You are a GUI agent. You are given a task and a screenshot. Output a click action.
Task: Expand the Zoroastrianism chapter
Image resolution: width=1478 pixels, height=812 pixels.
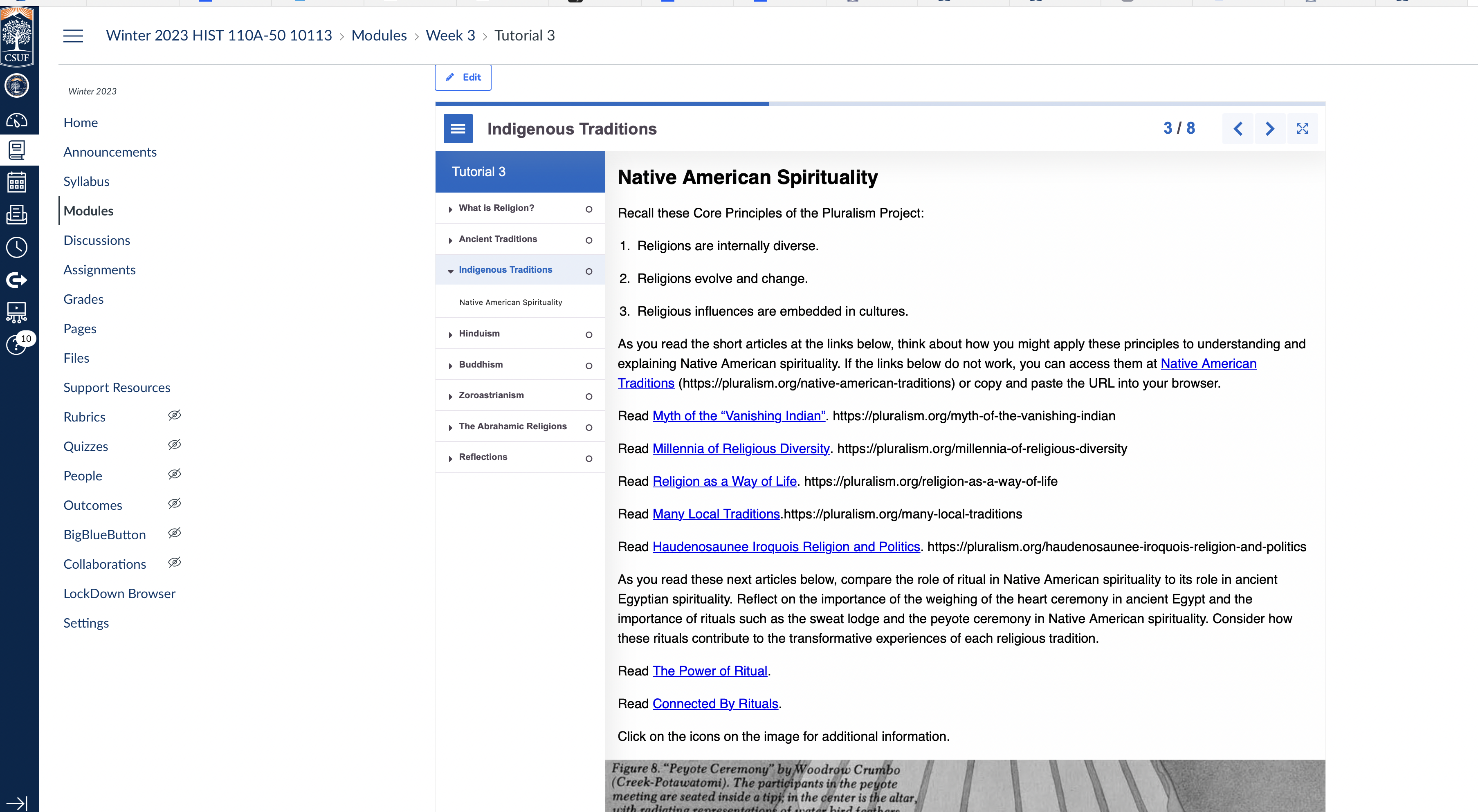[x=491, y=395]
